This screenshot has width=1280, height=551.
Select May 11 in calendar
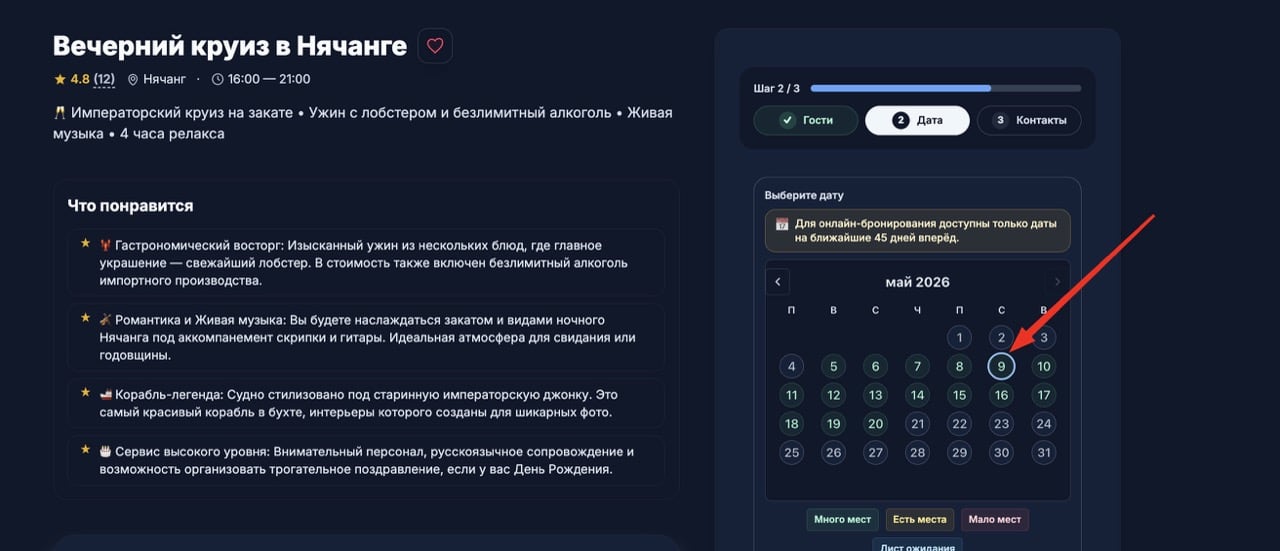tap(791, 395)
